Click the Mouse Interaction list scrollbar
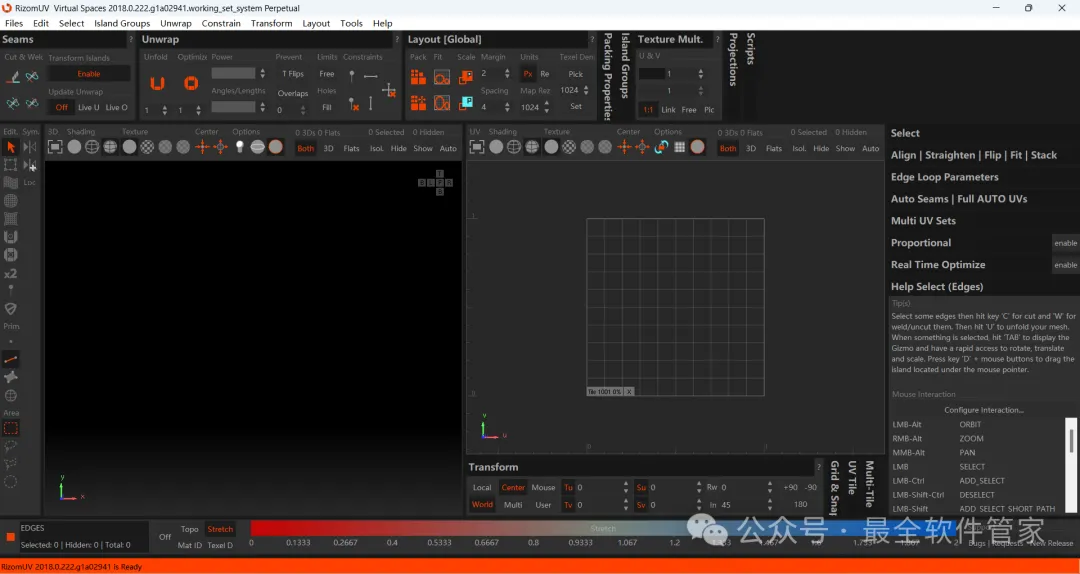The height and width of the screenshot is (574, 1080). click(x=1071, y=440)
